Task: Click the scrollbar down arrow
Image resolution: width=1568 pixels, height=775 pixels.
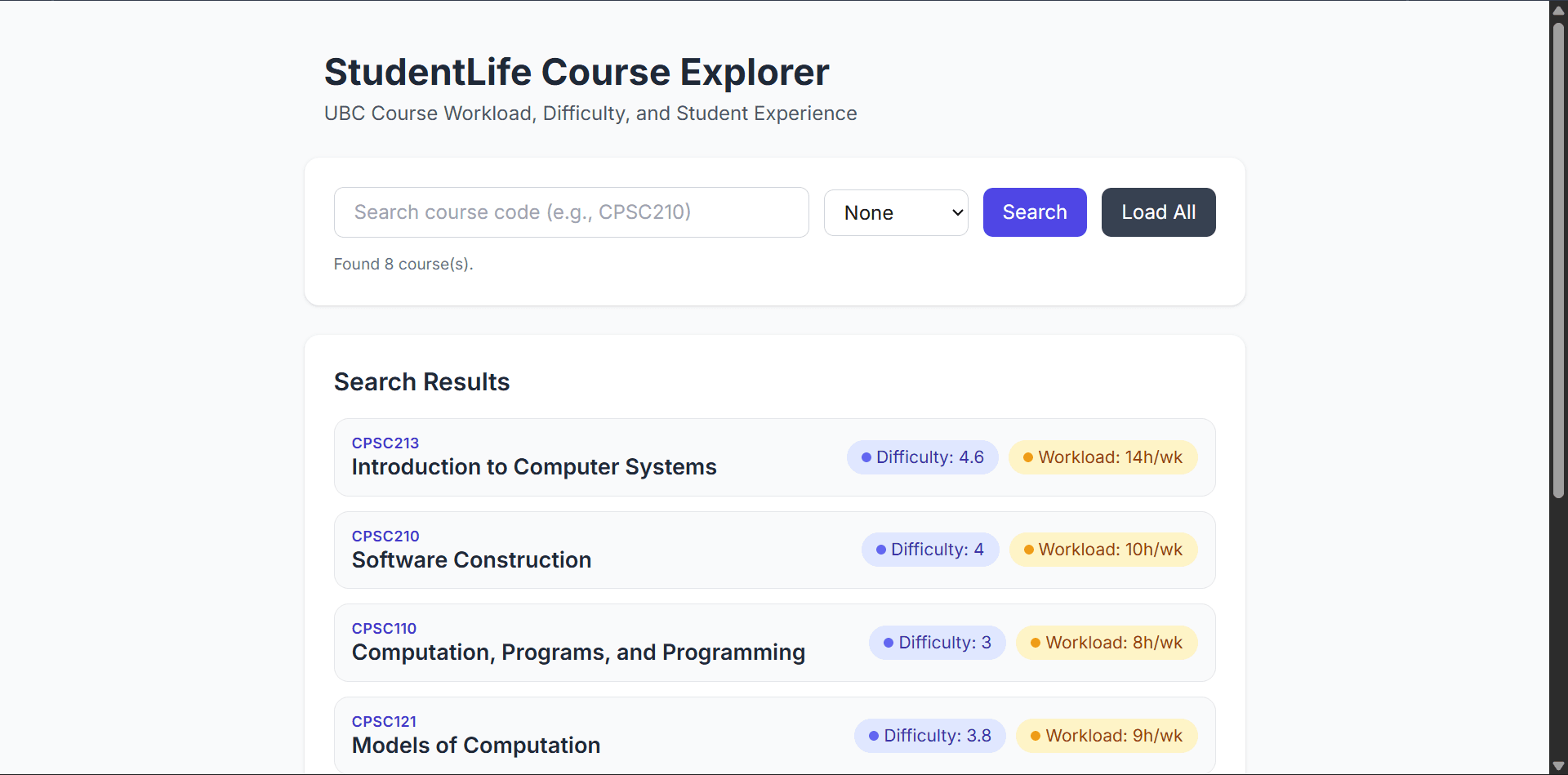Action: pos(1558,766)
